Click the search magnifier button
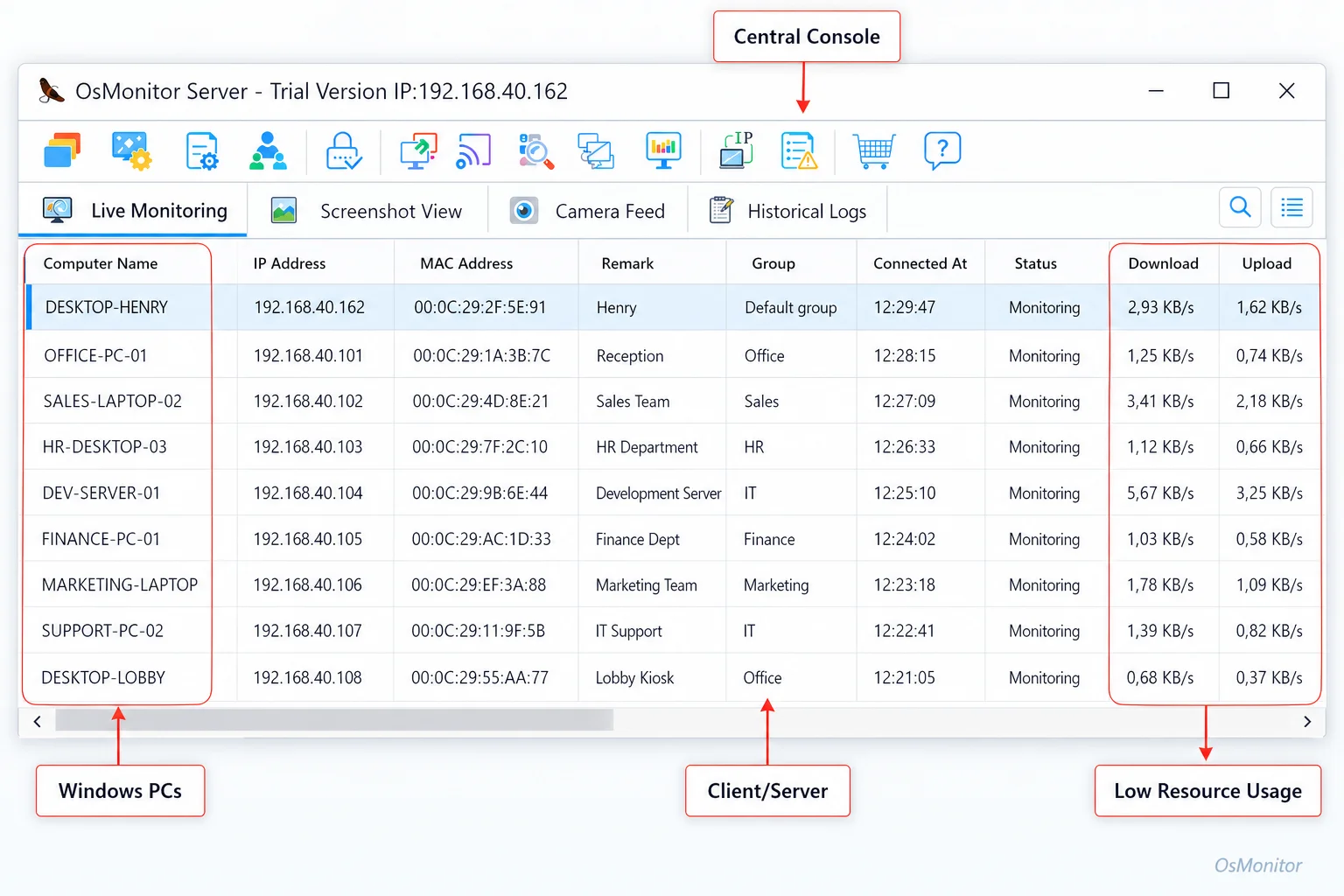 [1240, 207]
